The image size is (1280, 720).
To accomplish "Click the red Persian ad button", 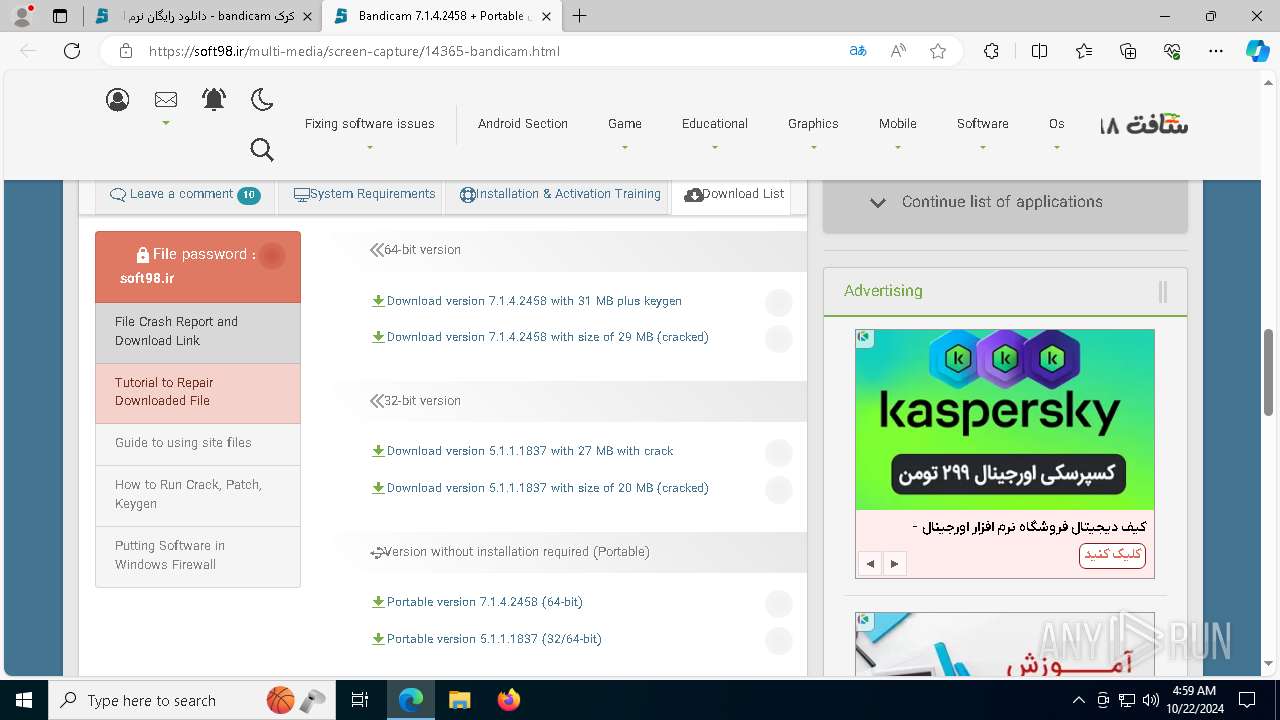I will (1112, 555).
